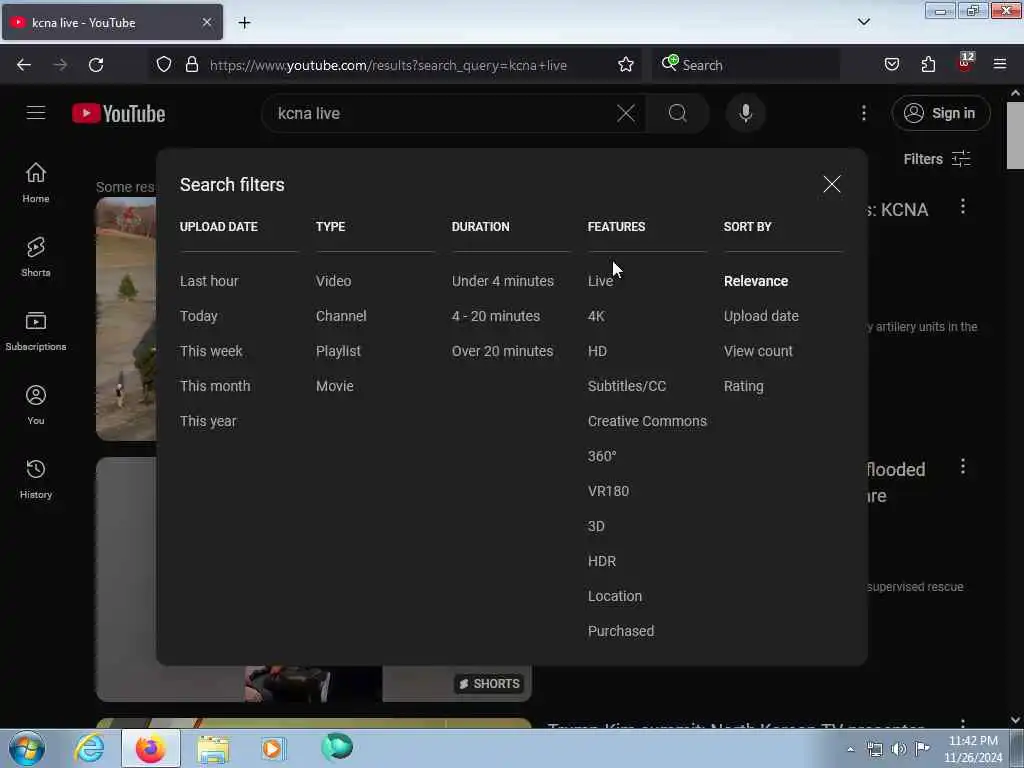This screenshot has width=1024, height=768.
Task: Sort results by View count
Action: 758,351
